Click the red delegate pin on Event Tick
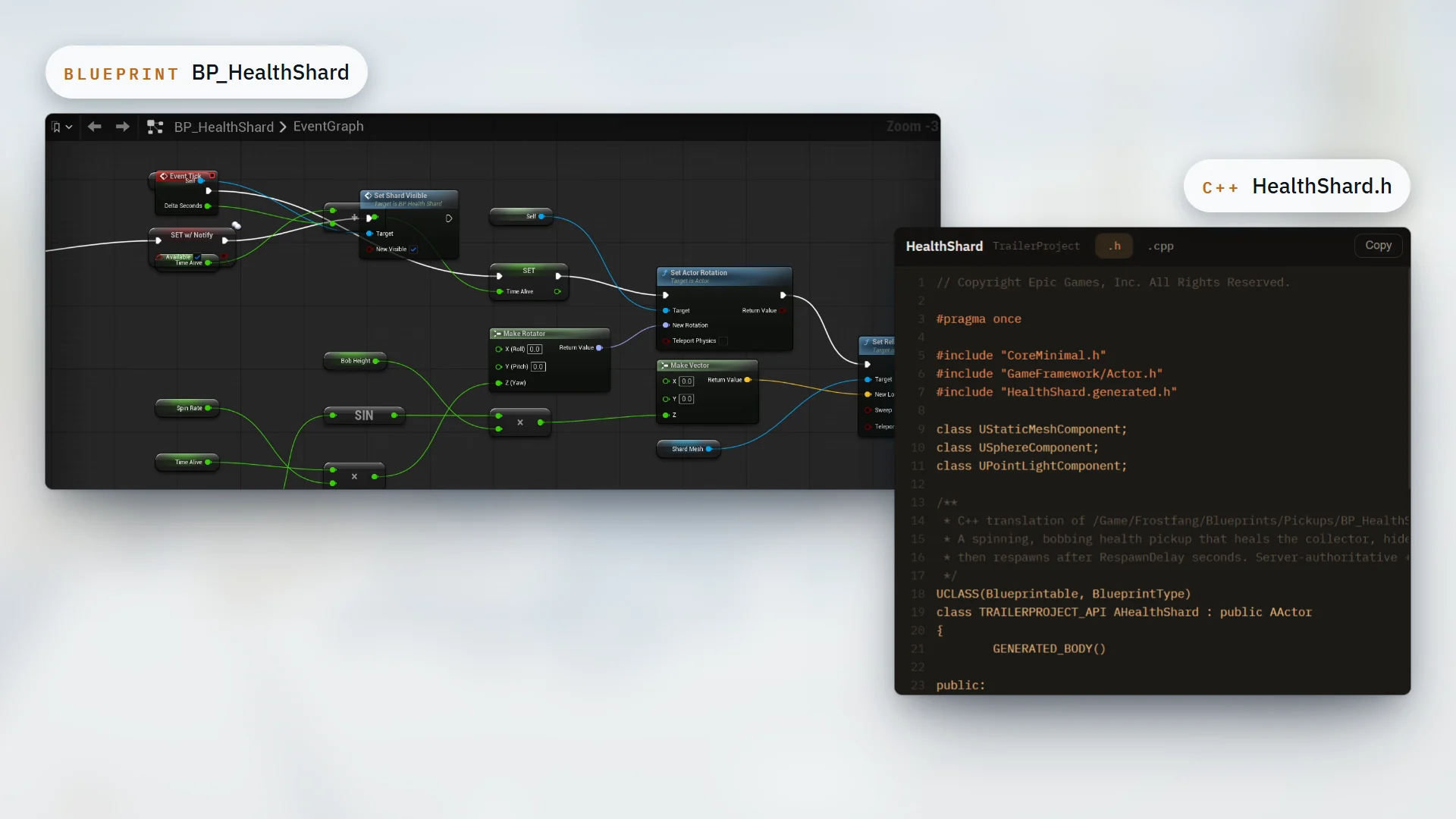Viewport: 1456px width, 819px height. click(212, 176)
